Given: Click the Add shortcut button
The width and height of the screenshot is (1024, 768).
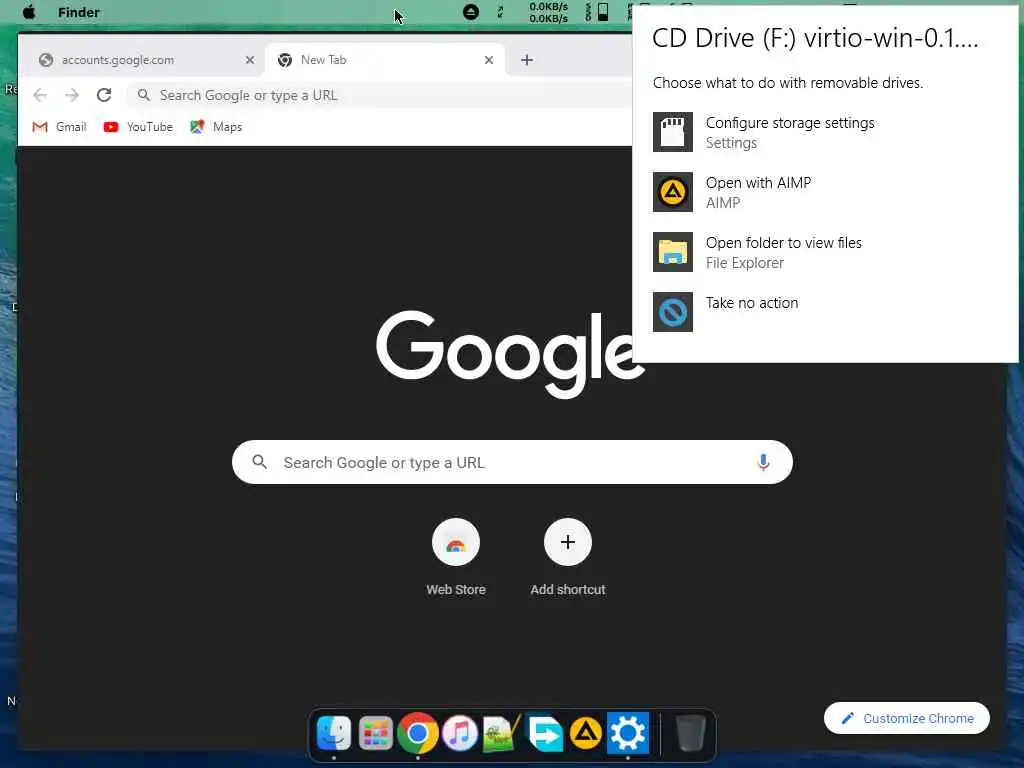Looking at the screenshot, I should tap(568, 557).
